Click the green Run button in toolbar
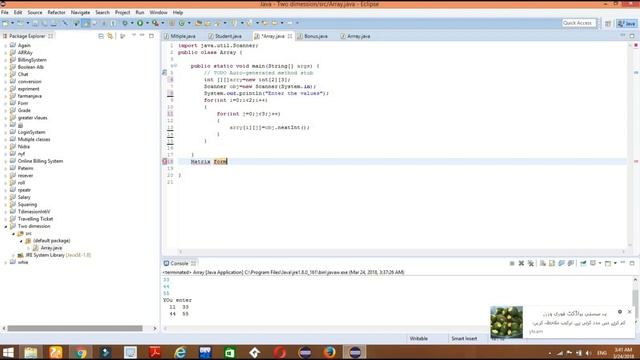Viewport: 640px width, 360px height. pyautogui.click(x=140, y=23)
